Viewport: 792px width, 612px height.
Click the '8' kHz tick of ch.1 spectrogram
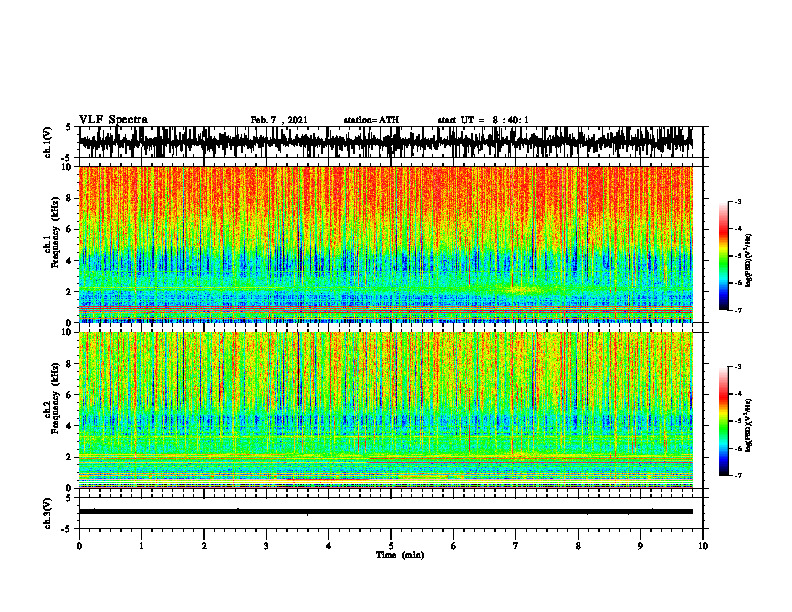[70, 198]
